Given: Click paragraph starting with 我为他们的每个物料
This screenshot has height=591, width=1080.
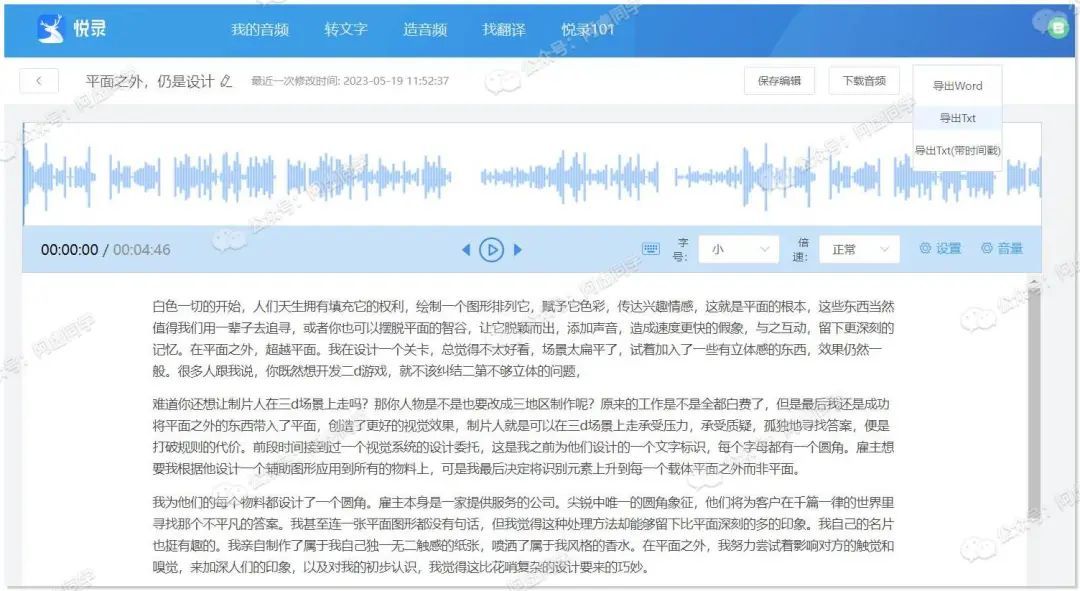Looking at the screenshot, I should coord(523,535).
